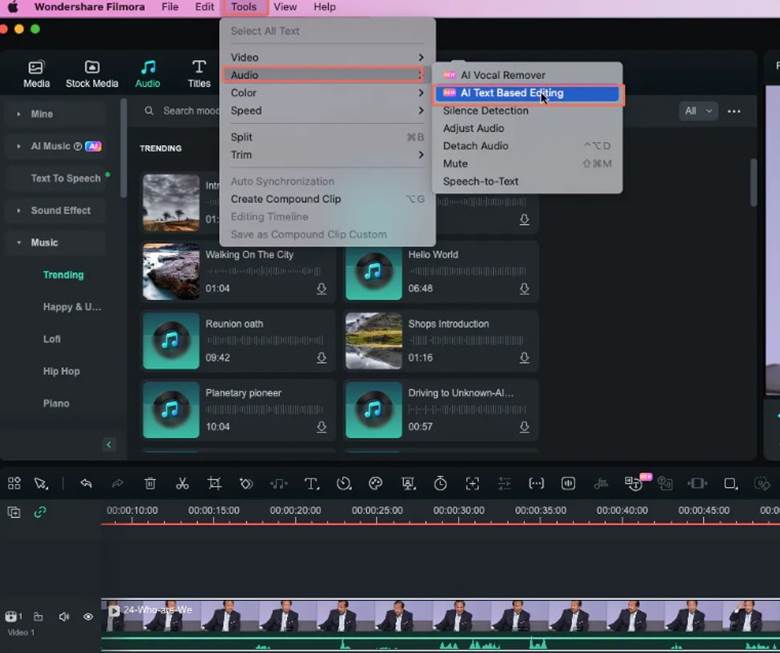Click the Delete trash icon
This screenshot has height=653, width=780.
point(150,483)
